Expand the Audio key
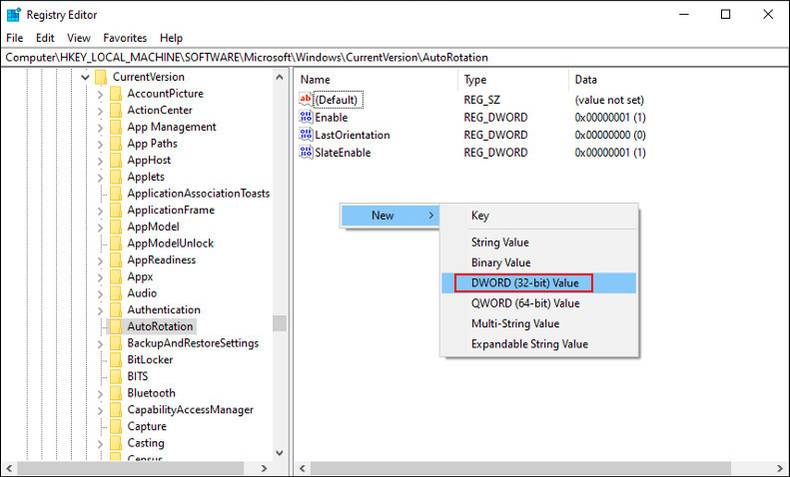This screenshot has height=477, width=790. (x=100, y=294)
